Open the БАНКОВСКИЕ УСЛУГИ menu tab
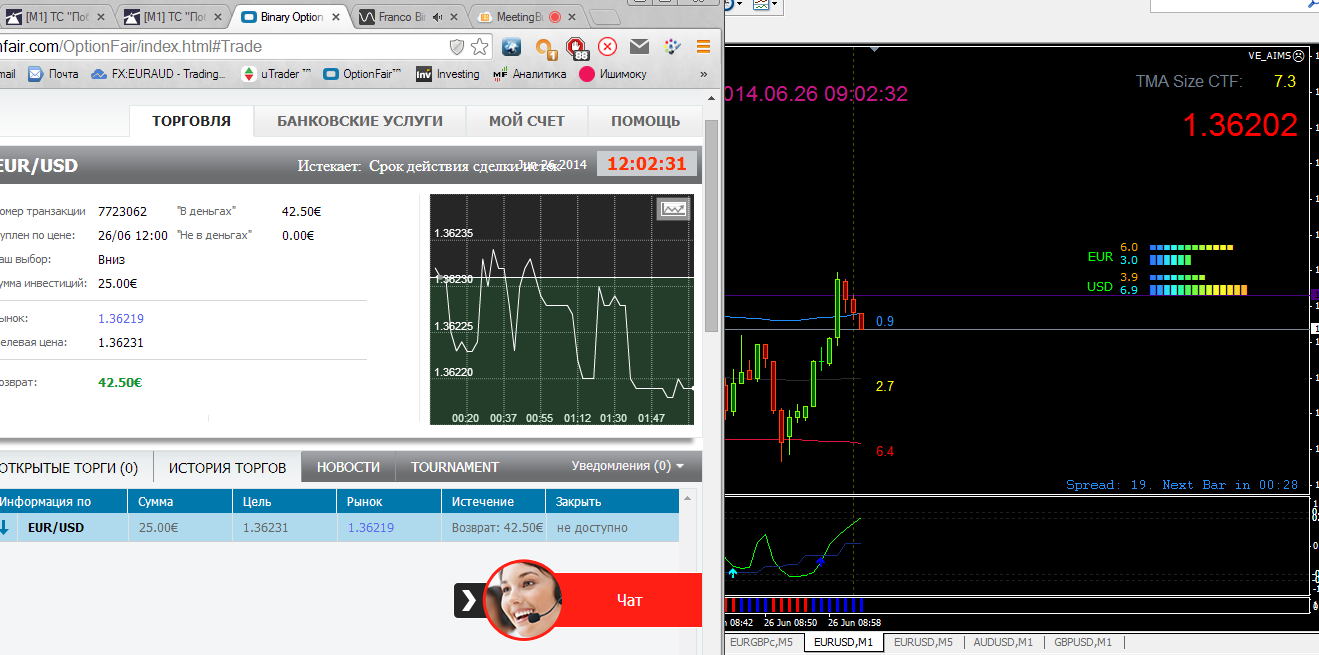Screen dimensions: 1319x655 coord(360,121)
